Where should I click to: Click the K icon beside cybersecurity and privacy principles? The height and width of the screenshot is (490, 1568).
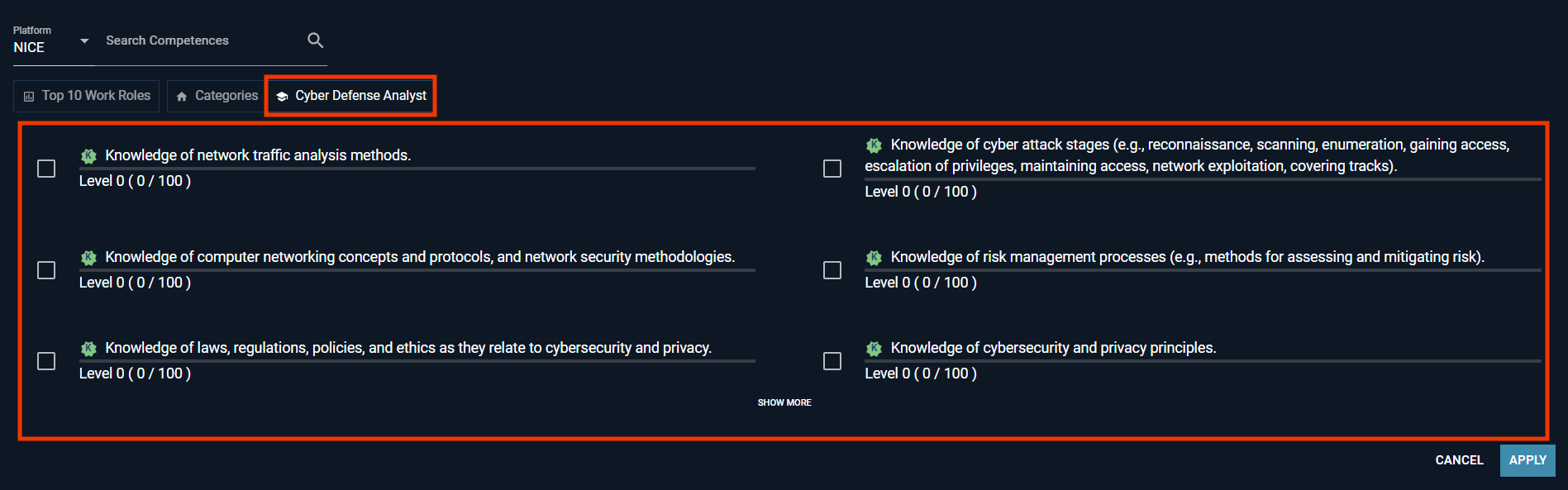pos(874,348)
